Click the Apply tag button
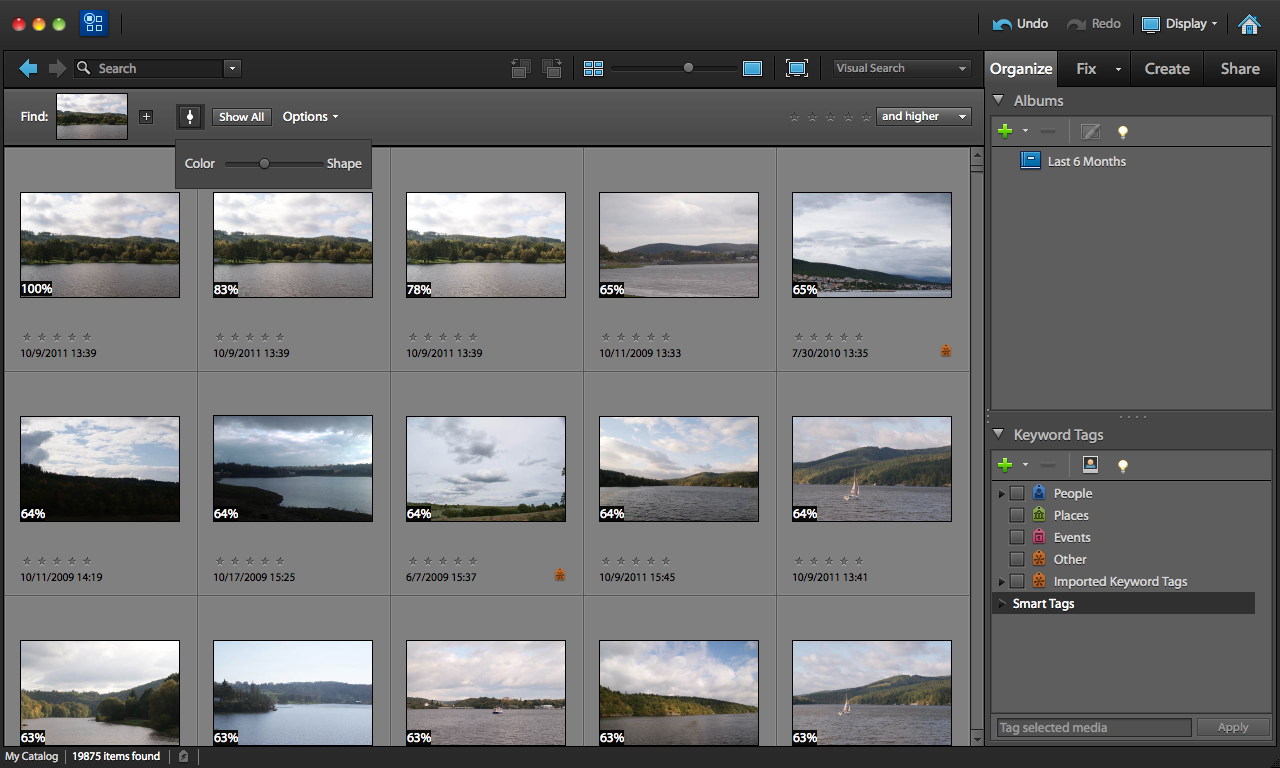The width and height of the screenshot is (1280, 768). (x=1233, y=728)
